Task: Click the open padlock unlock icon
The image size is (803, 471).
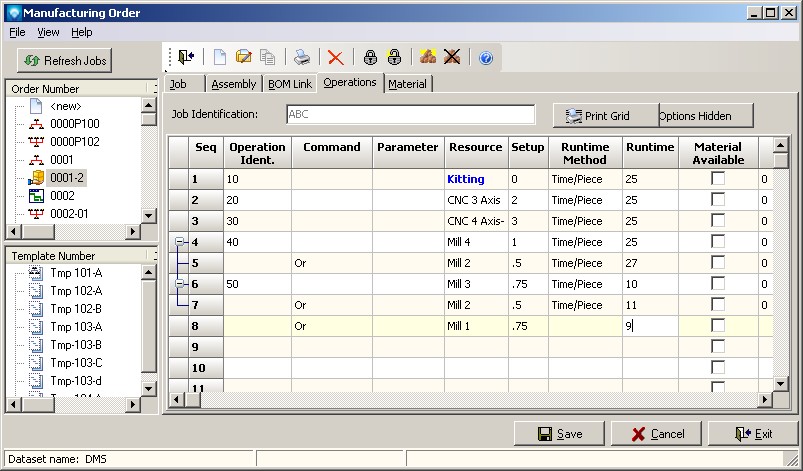Action: (394, 58)
